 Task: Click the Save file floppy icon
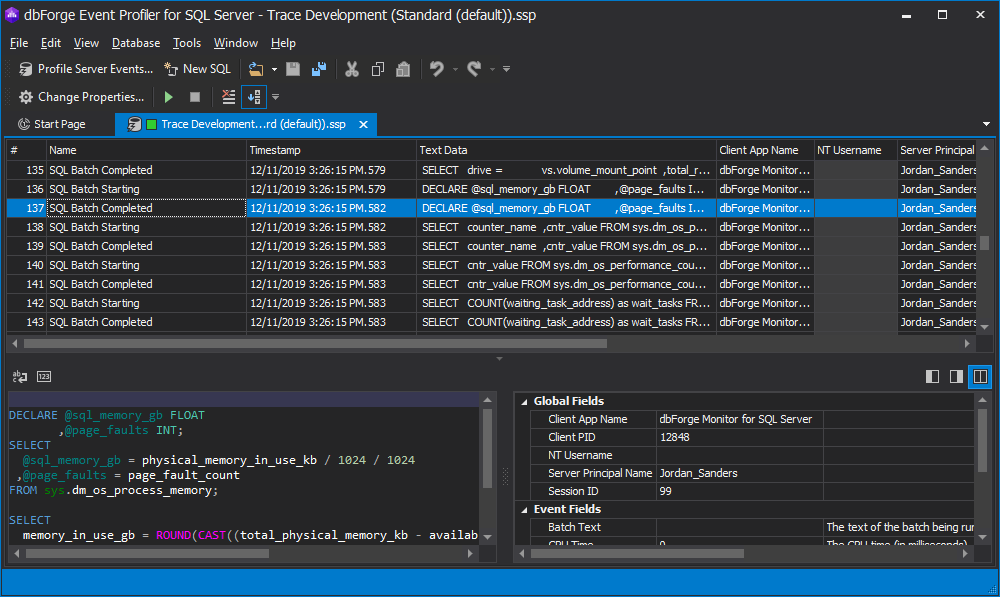[293, 69]
